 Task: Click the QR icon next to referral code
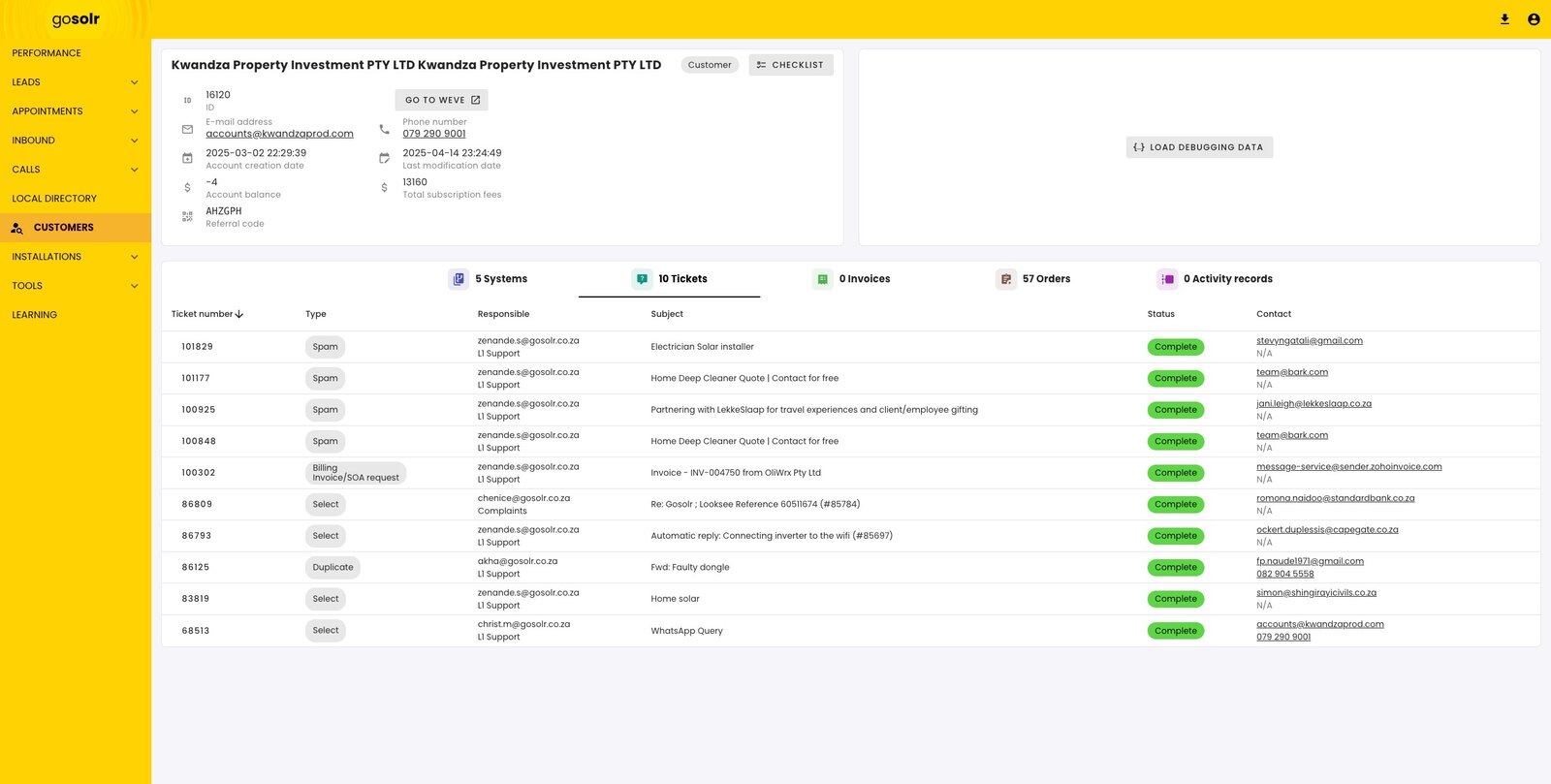click(x=187, y=216)
